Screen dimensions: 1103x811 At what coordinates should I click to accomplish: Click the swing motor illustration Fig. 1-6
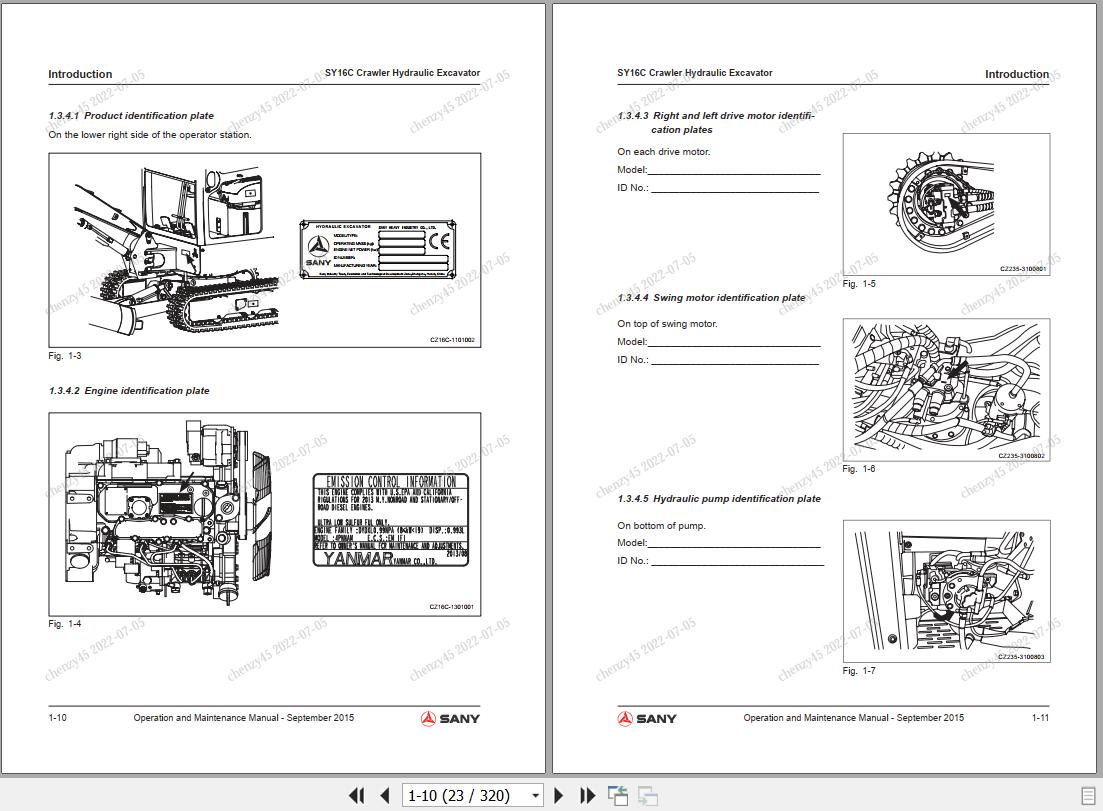coord(946,390)
